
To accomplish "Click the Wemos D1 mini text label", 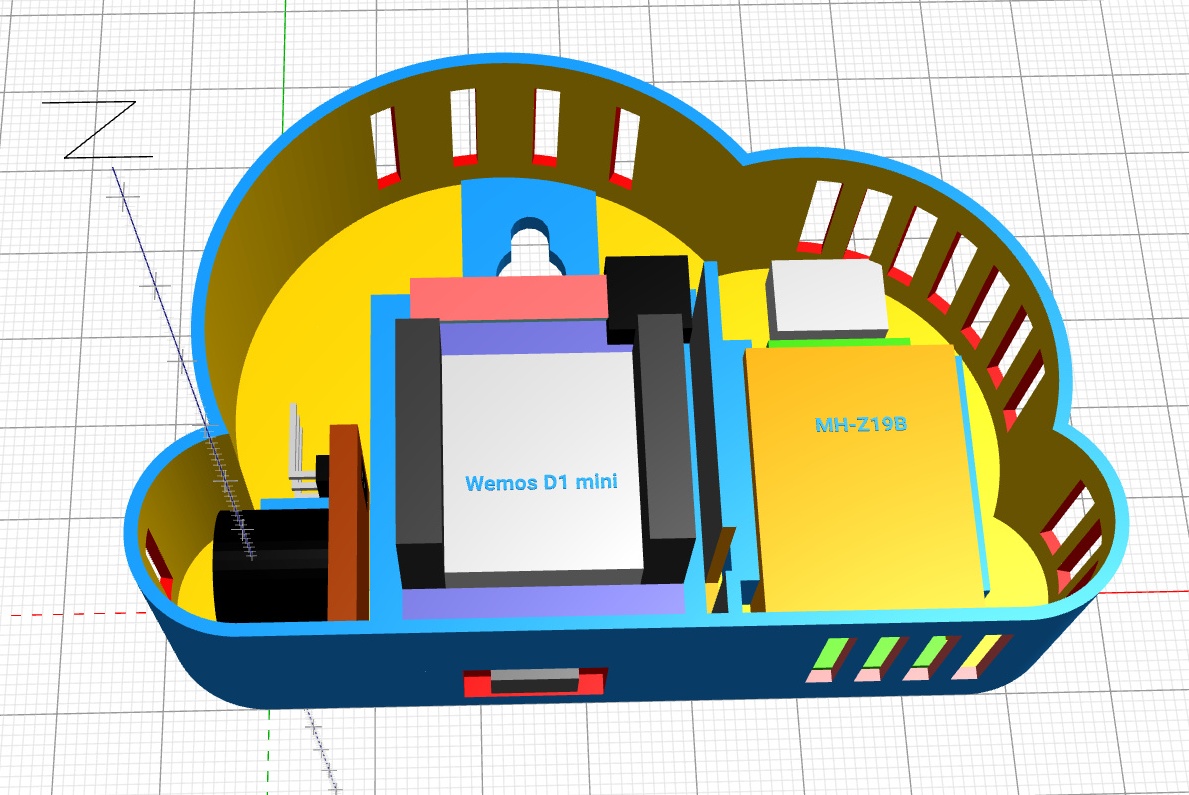I will pos(541,483).
